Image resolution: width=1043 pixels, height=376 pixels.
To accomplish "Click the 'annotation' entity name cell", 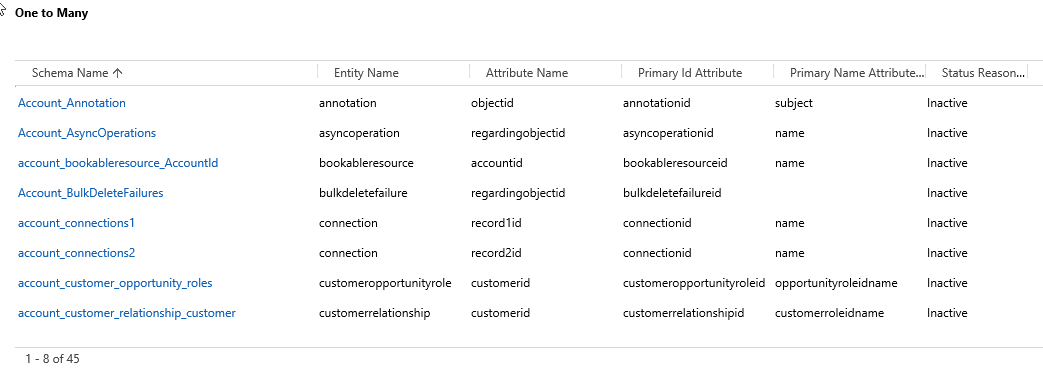I will pos(348,103).
